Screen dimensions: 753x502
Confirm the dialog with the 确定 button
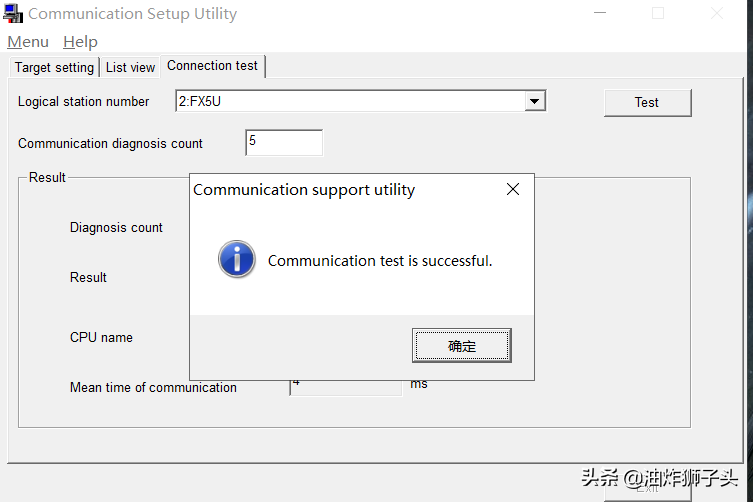point(462,346)
